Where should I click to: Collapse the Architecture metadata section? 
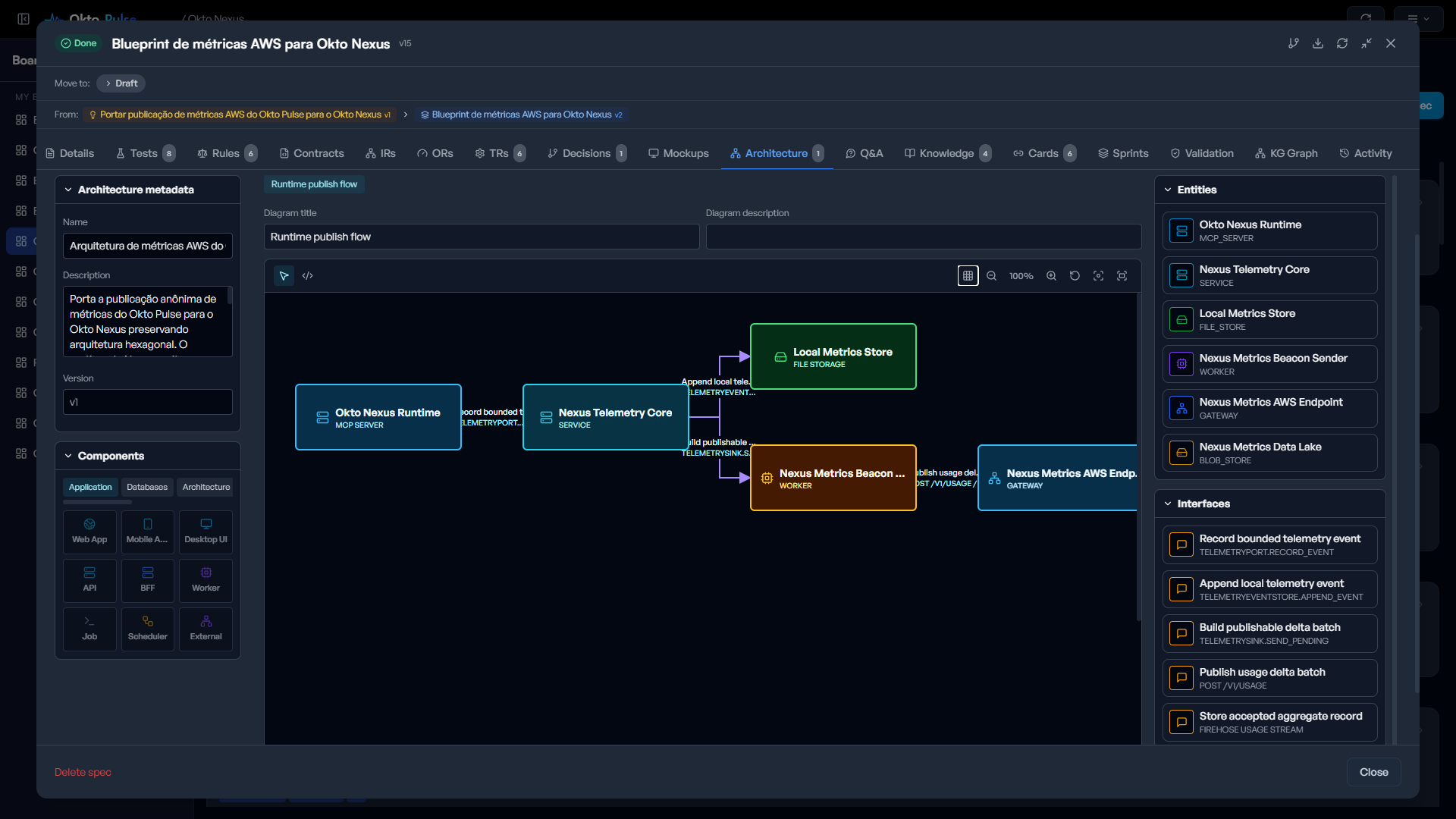point(147,190)
